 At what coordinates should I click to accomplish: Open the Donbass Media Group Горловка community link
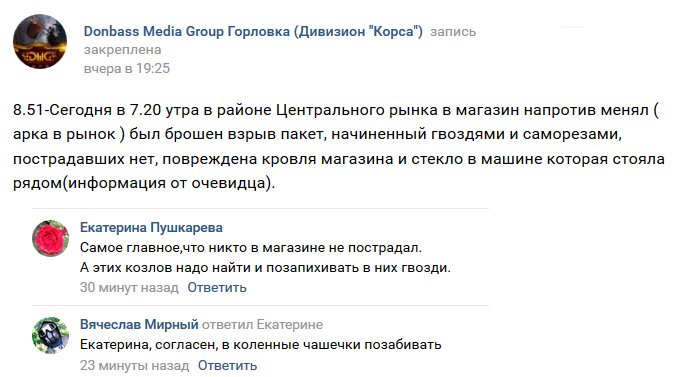253,32
